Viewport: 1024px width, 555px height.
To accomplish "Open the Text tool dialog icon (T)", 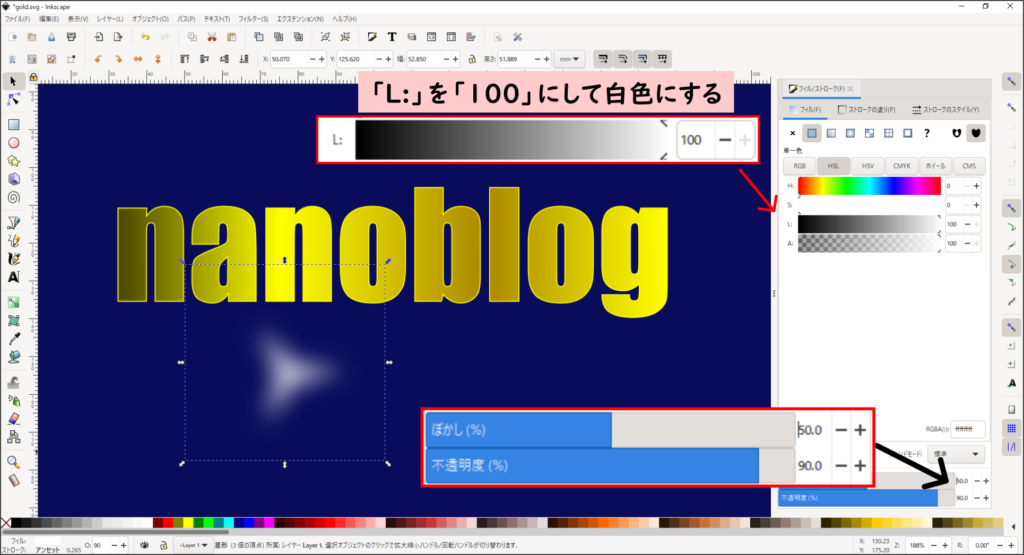I will click(x=392, y=38).
